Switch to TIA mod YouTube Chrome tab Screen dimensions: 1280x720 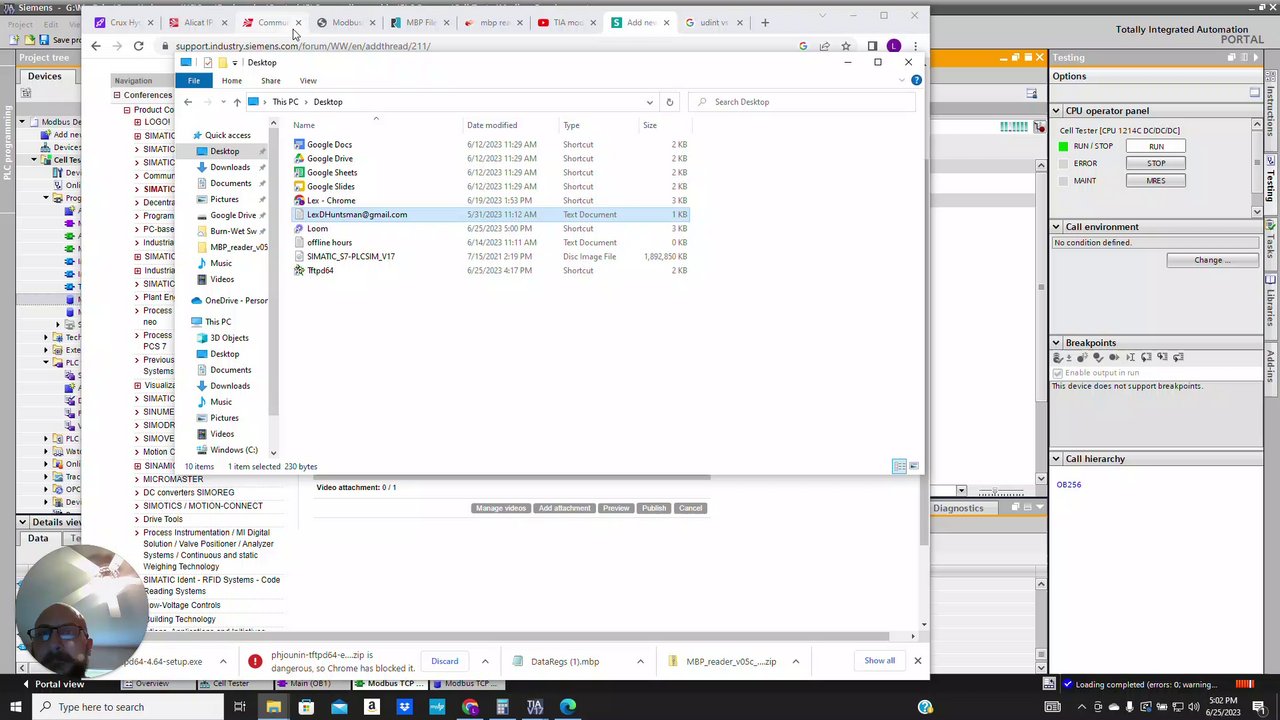[x=567, y=22]
